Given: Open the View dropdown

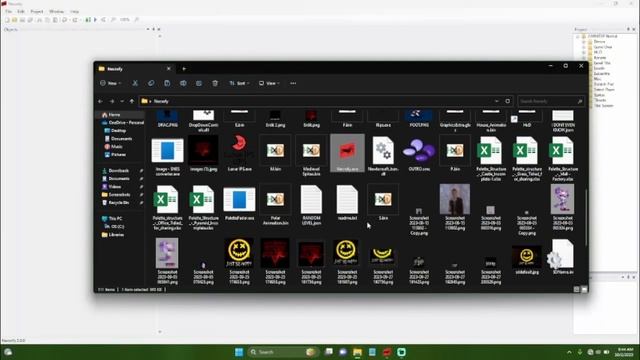Looking at the screenshot, I should (x=269, y=83).
